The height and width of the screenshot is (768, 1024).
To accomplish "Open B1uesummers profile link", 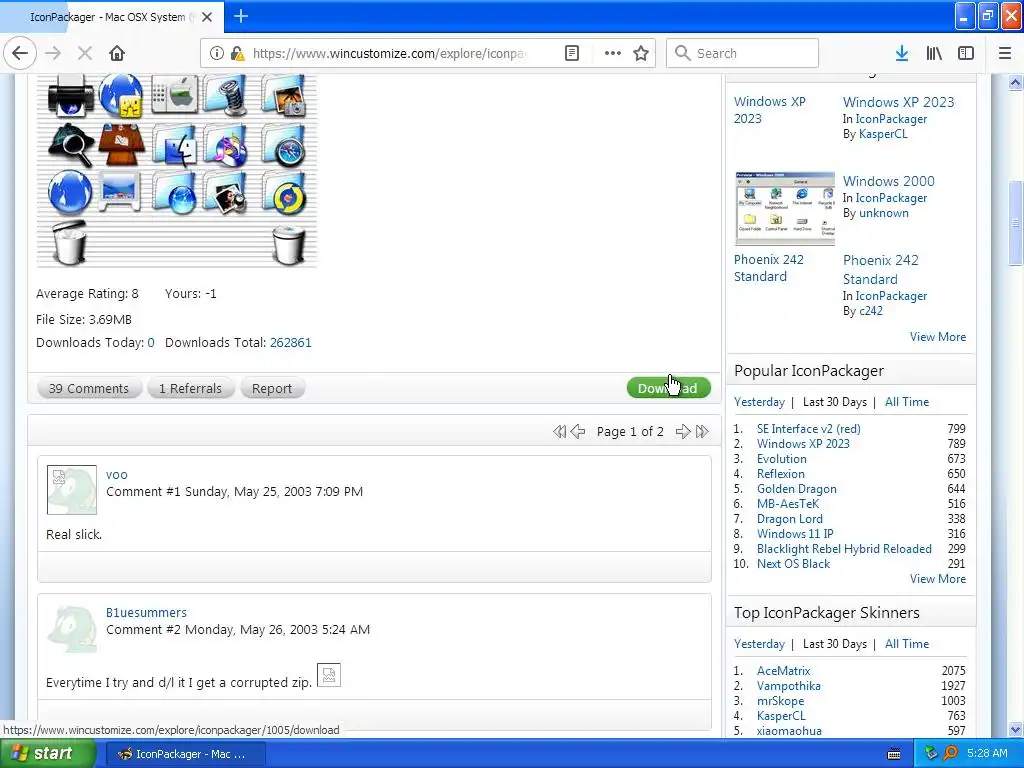I will pyautogui.click(x=146, y=613).
